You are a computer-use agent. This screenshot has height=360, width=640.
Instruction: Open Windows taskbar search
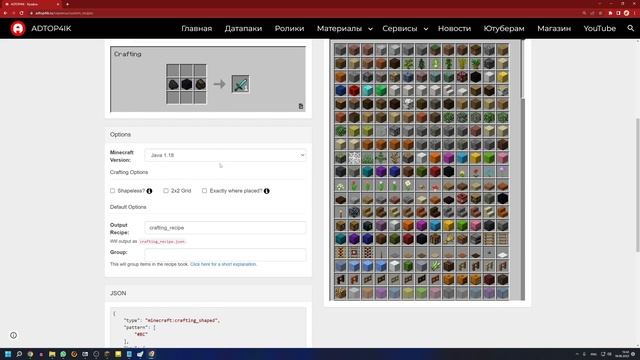click(x=19, y=354)
